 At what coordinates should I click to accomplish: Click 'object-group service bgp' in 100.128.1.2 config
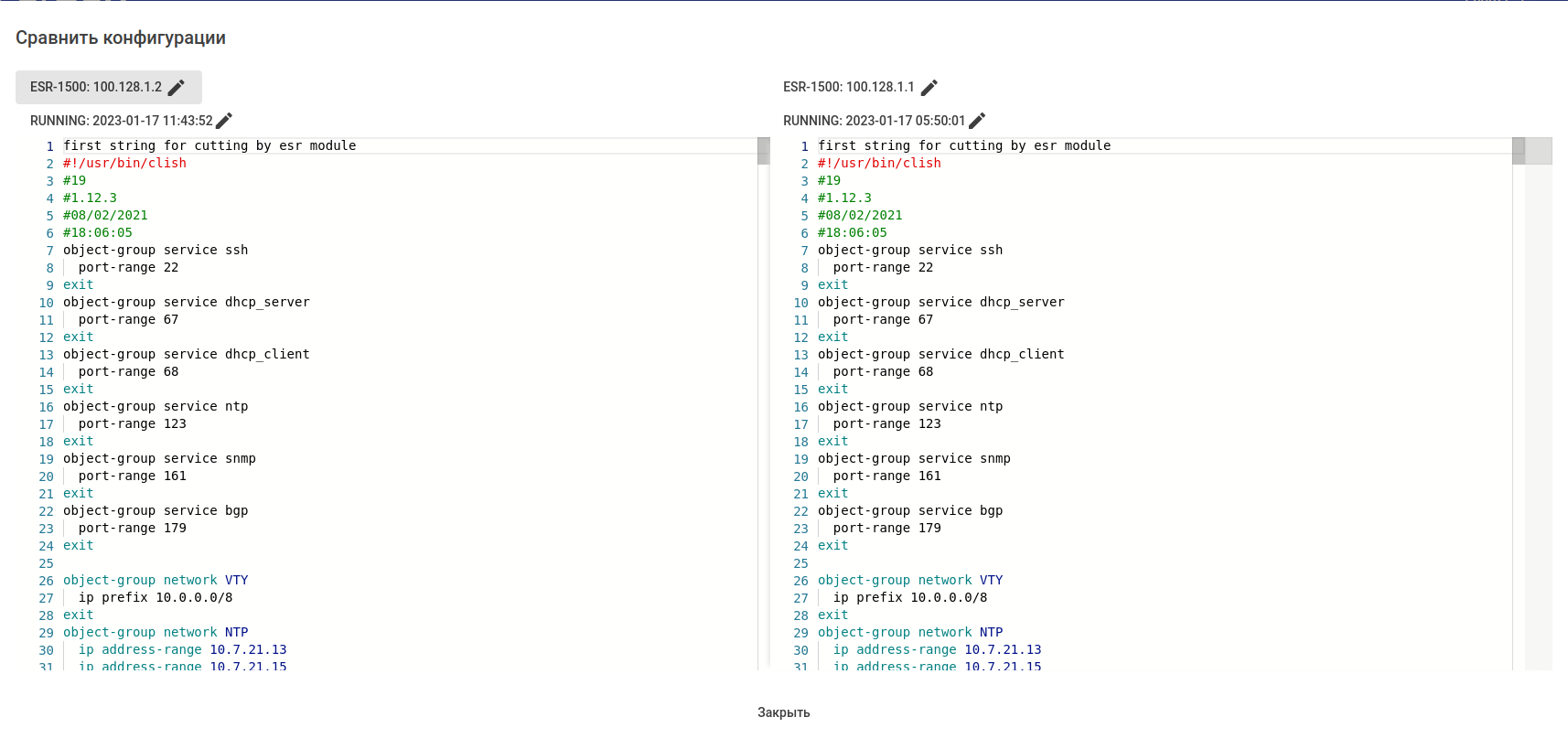156,510
